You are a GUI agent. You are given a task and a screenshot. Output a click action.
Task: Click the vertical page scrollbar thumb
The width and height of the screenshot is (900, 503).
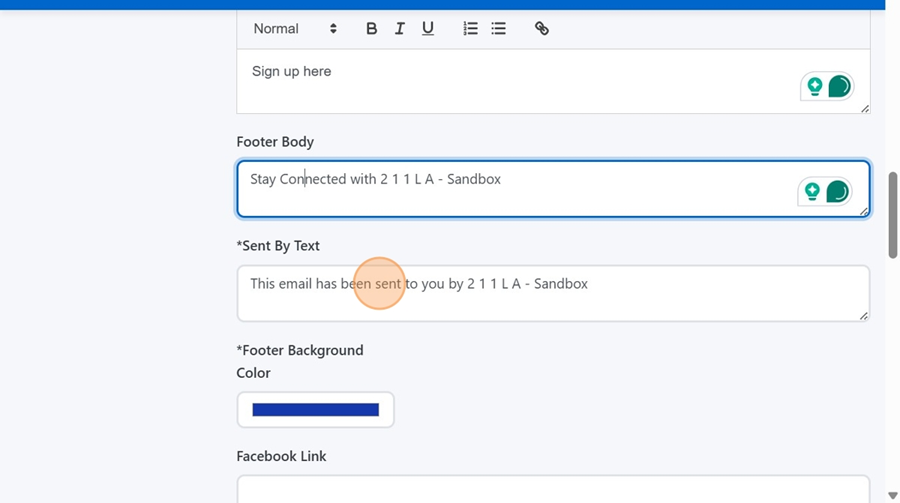(892, 215)
